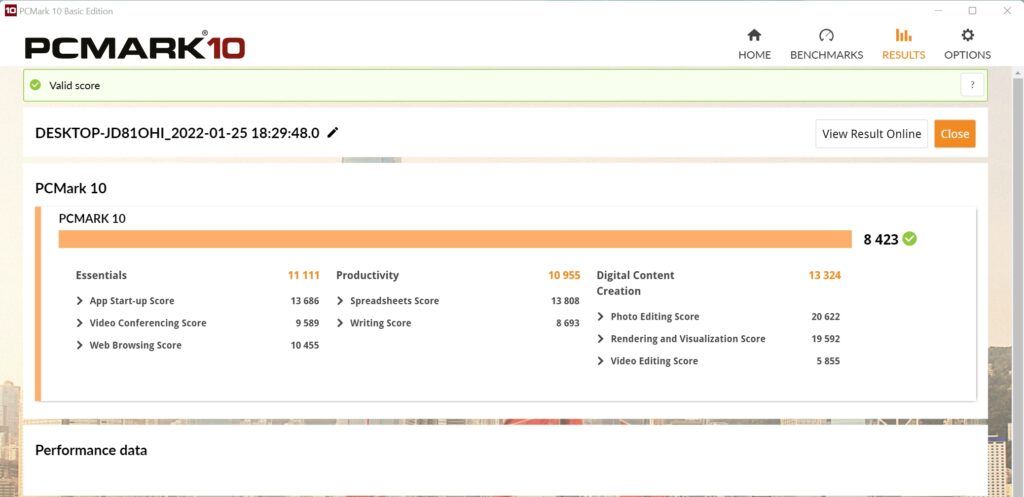Click the Home house icon
The height and width of the screenshot is (497, 1024).
point(754,35)
